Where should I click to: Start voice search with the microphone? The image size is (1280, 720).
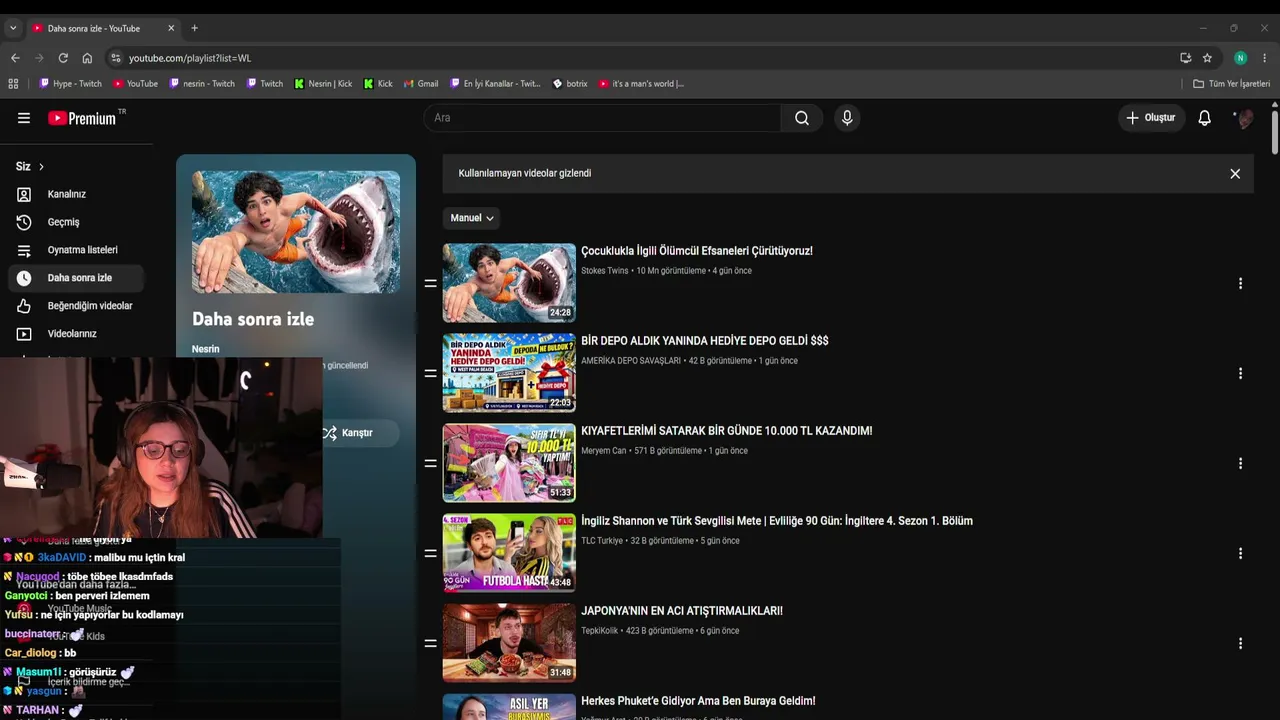[x=847, y=118]
